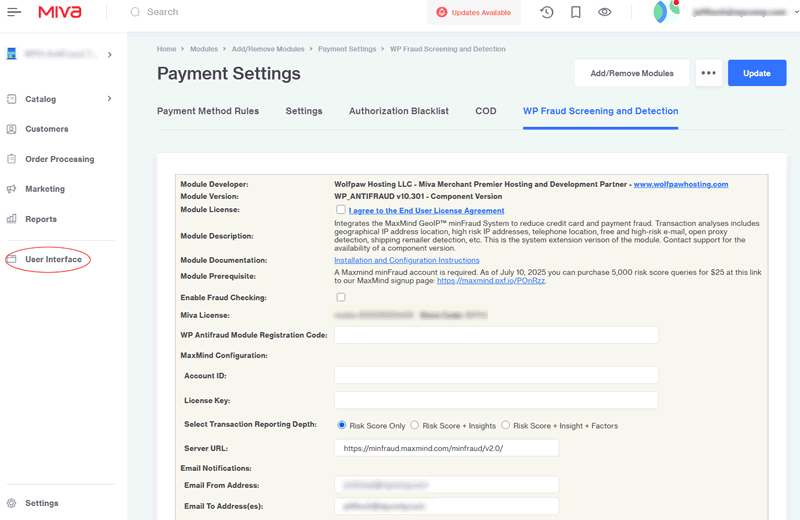Click the Account ID field
This screenshot has height=520, width=800.
click(496, 375)
